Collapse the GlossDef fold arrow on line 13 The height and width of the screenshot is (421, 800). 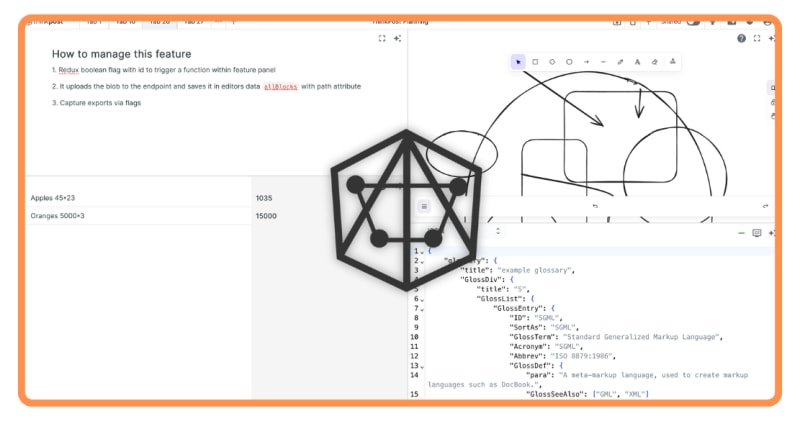click(422, 366)
